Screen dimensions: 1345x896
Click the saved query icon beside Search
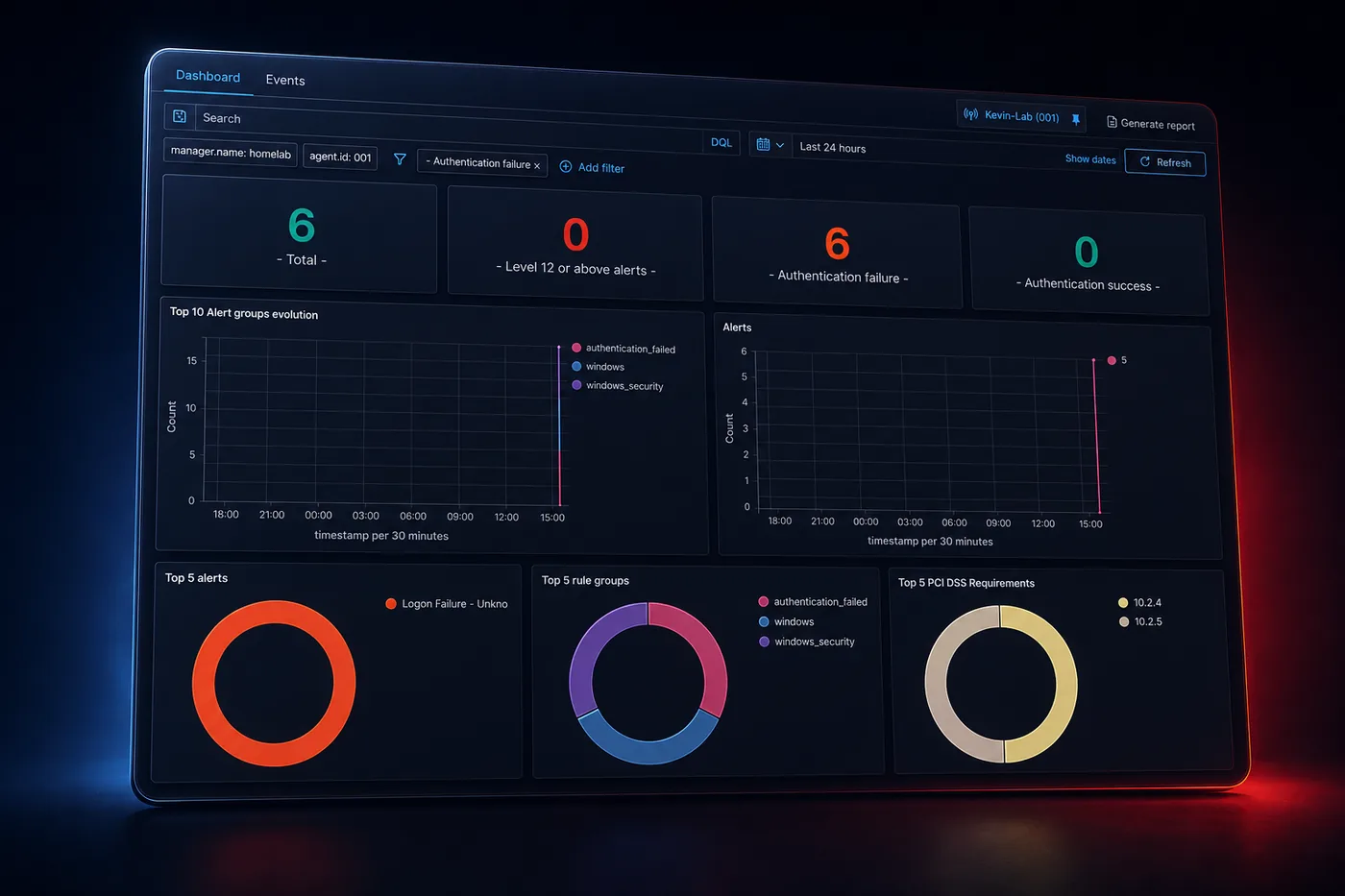(x=180, y=116)
